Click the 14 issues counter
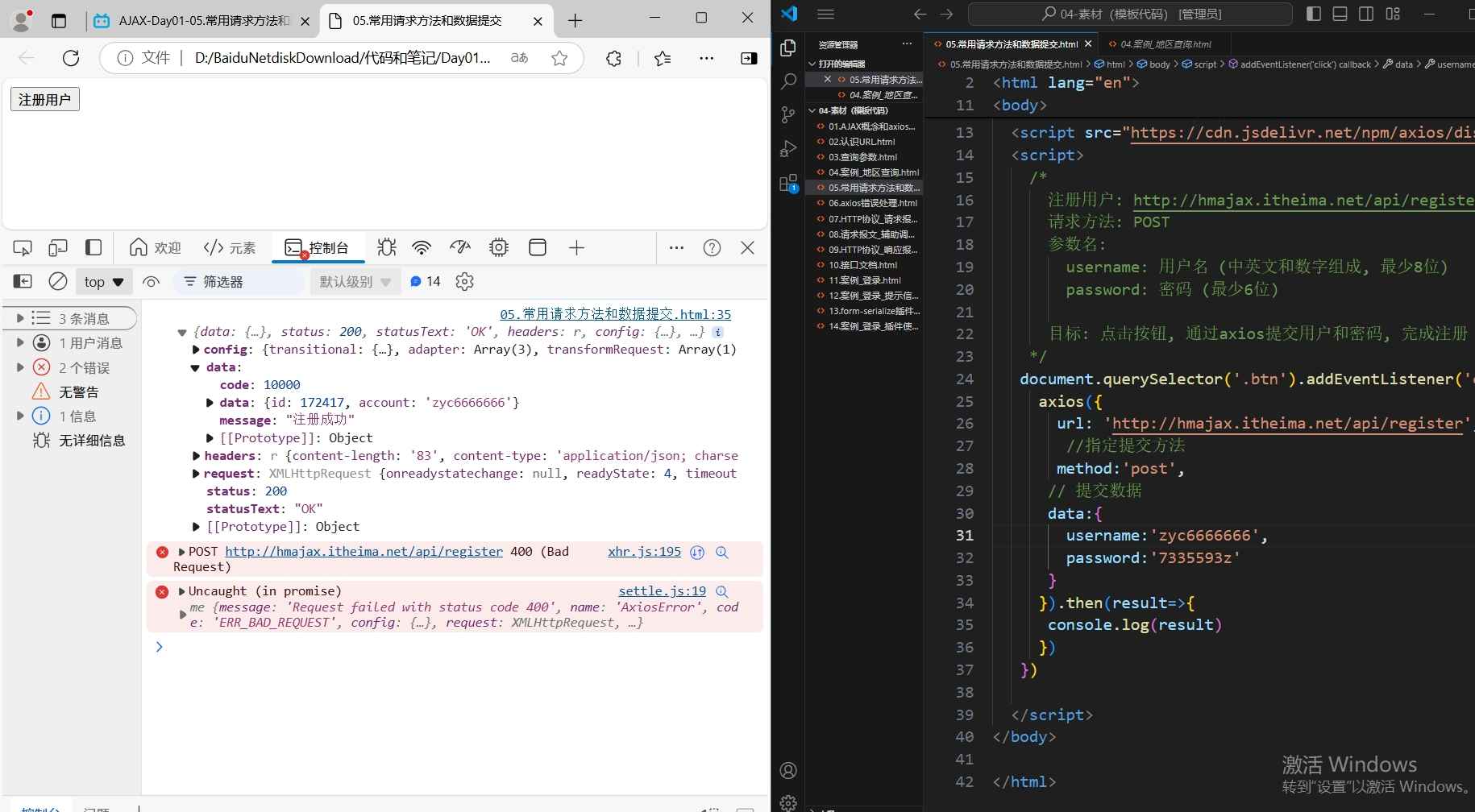Image resolution: width=1475 pixels, height=812 pixels. tap(426, 281)
